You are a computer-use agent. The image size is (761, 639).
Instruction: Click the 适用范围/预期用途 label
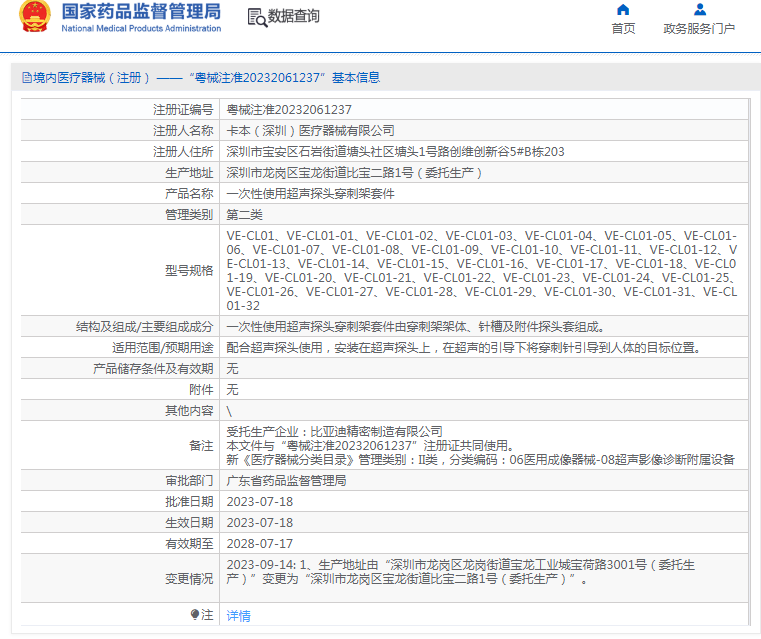[163, 348]
